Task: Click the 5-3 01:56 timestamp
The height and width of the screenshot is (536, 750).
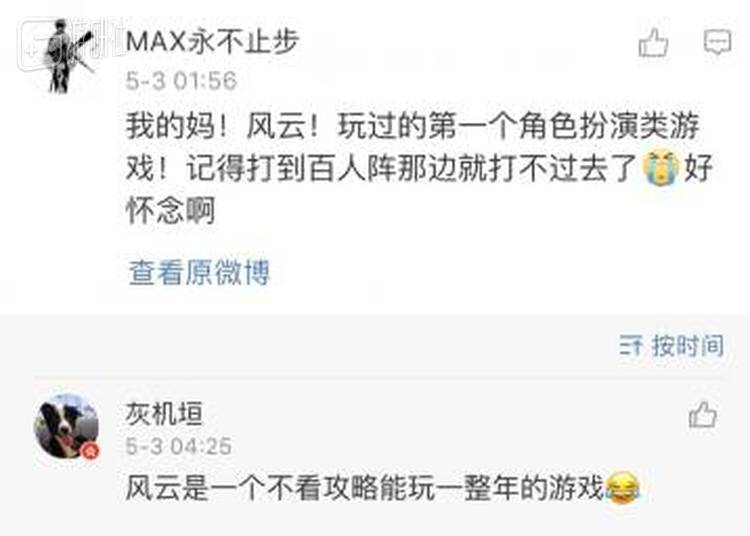Action: [181, 80]
